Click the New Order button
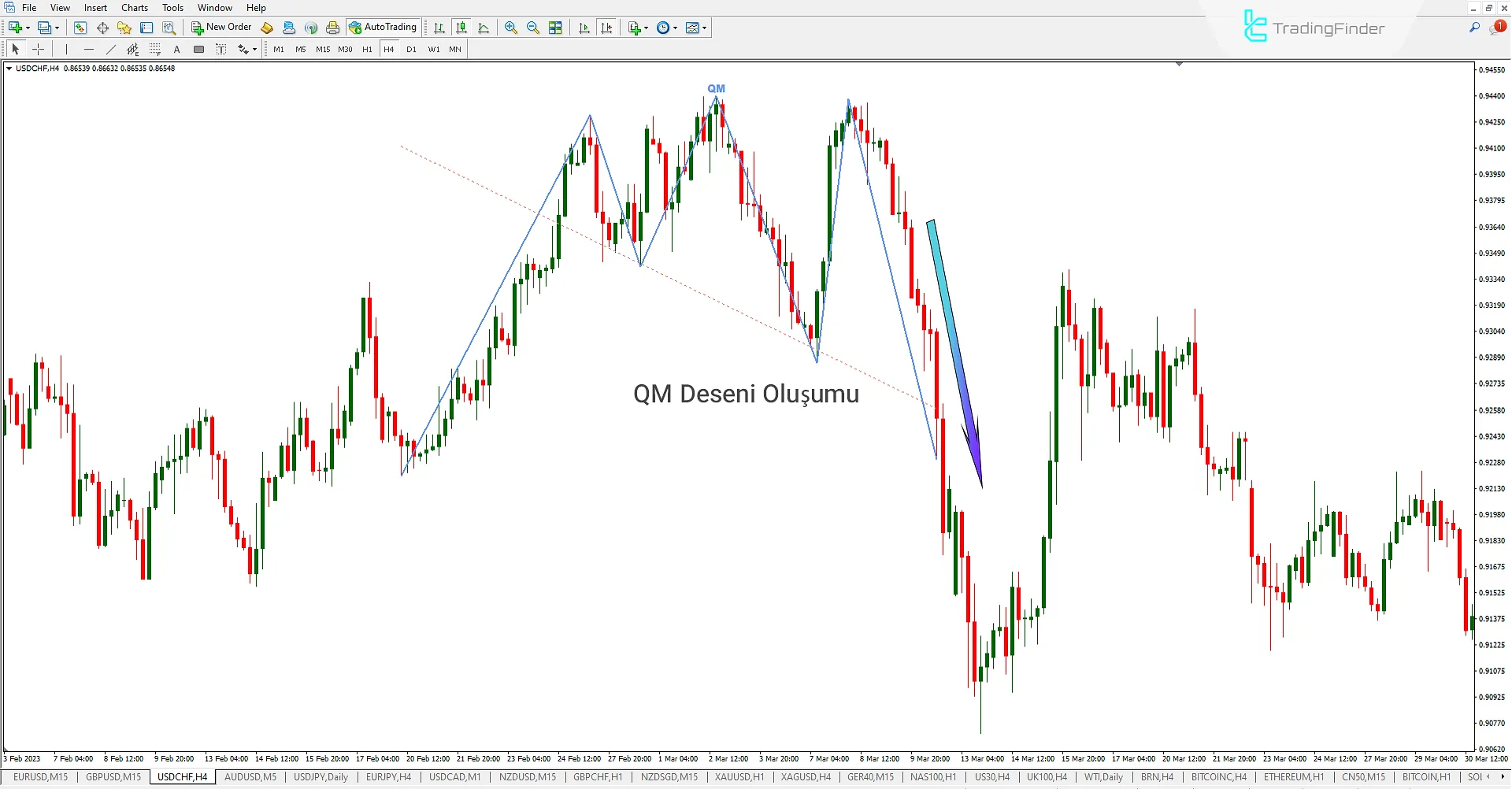This screenshot has width=1512, height=789. click(x=220, y=27)
